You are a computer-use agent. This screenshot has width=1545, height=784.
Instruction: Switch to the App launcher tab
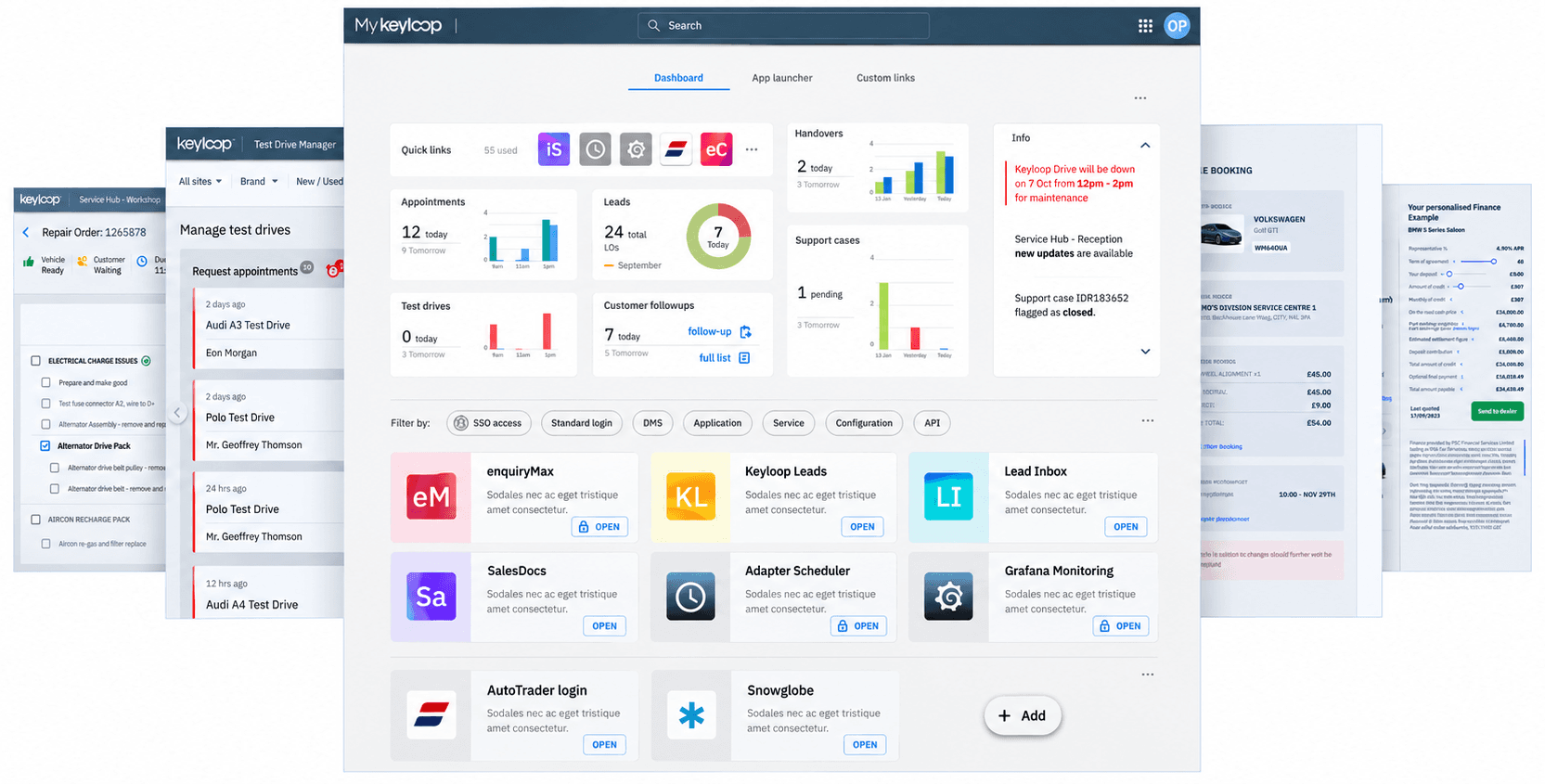[x=782, y=78]
